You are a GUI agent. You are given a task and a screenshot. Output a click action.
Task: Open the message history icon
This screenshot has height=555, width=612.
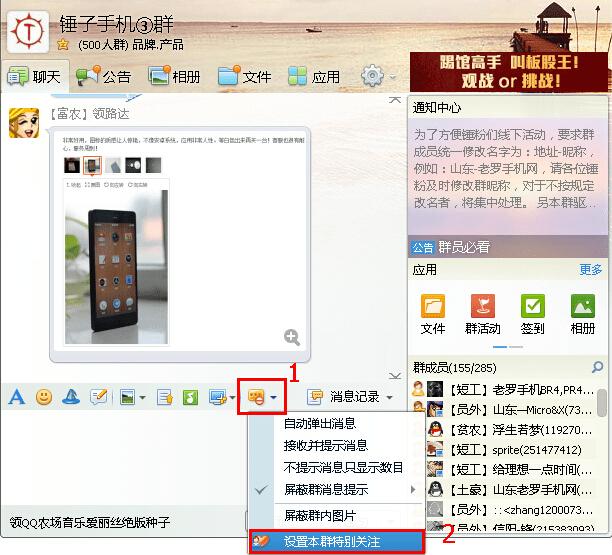point(315,397)
